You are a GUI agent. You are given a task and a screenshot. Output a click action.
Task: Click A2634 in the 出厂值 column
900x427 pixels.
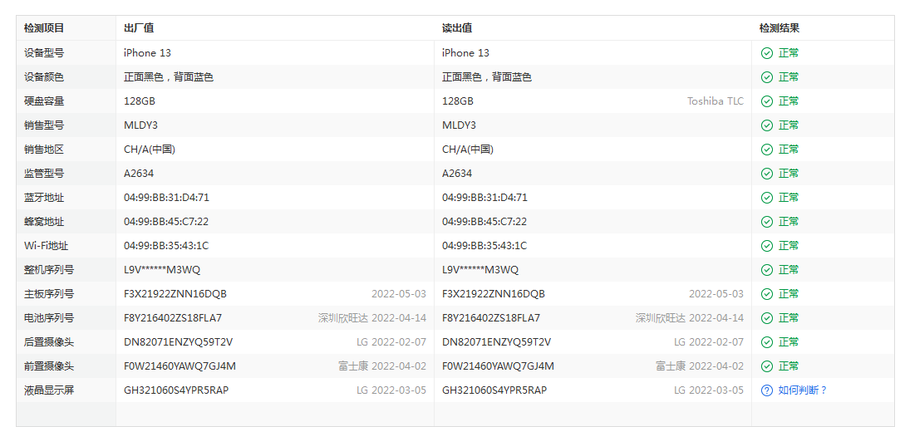coord(139,173)
